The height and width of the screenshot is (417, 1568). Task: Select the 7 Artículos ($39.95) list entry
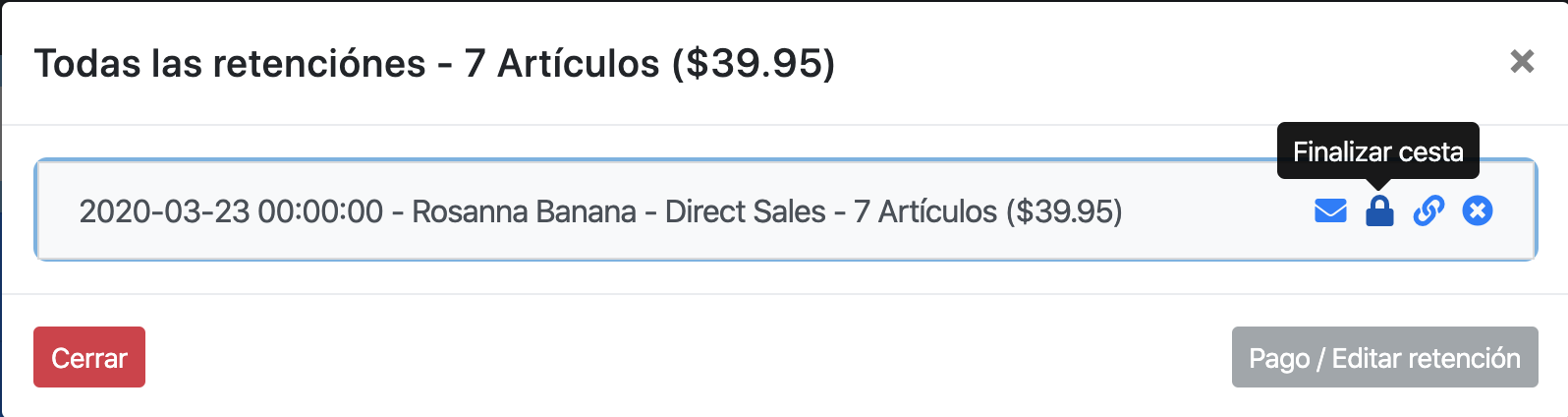click(x=786, y=210)
